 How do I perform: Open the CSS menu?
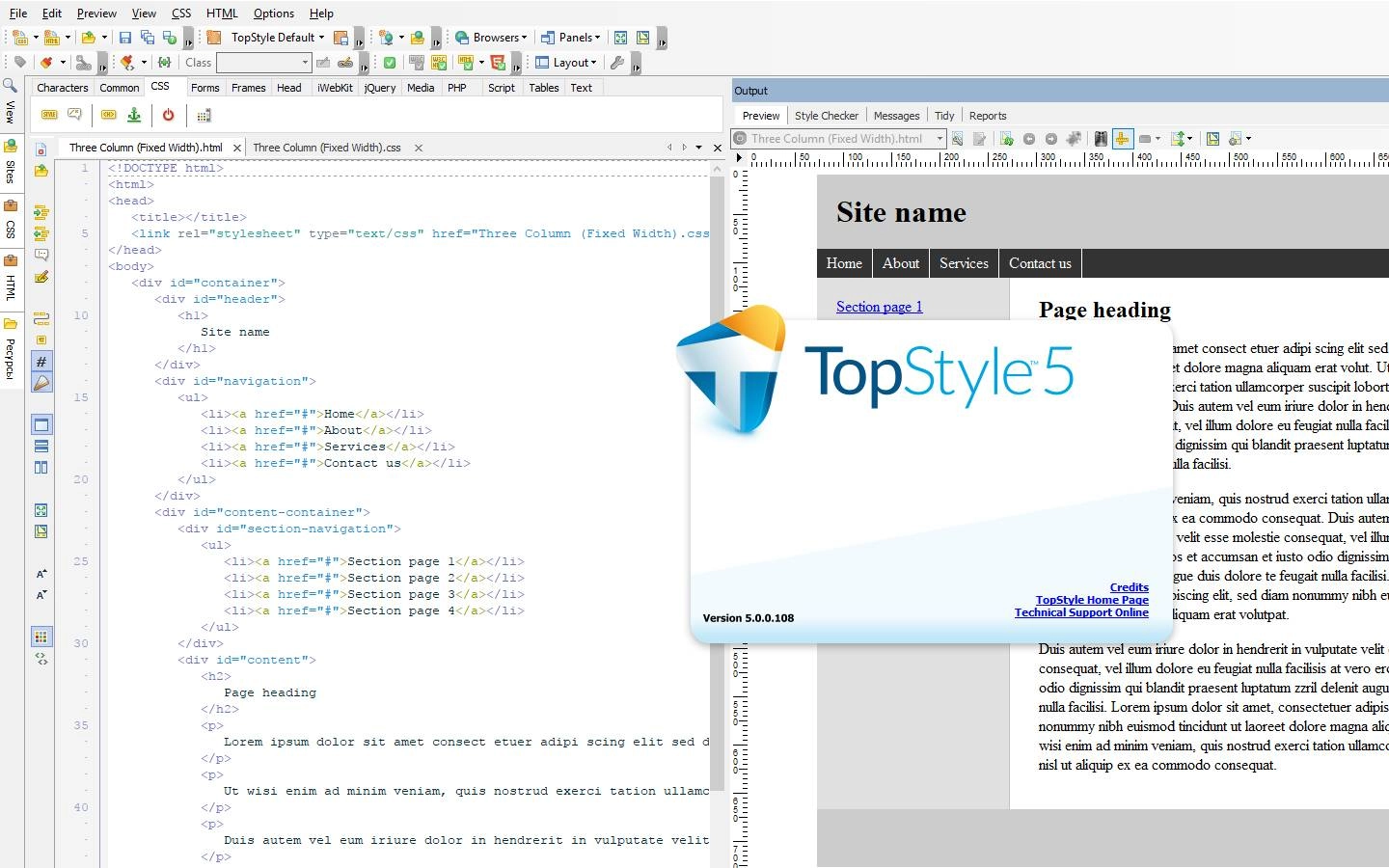[x=181, y=14]
